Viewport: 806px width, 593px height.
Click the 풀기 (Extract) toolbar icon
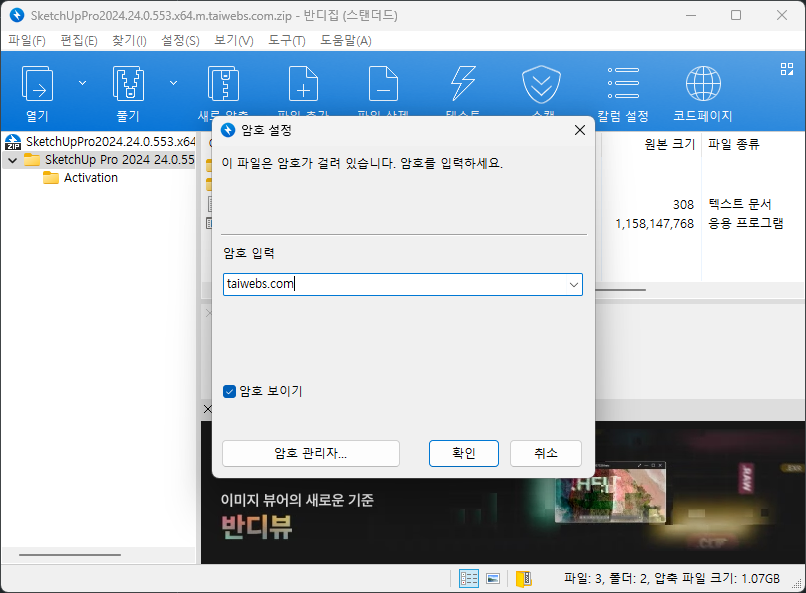tap(128, 84)
